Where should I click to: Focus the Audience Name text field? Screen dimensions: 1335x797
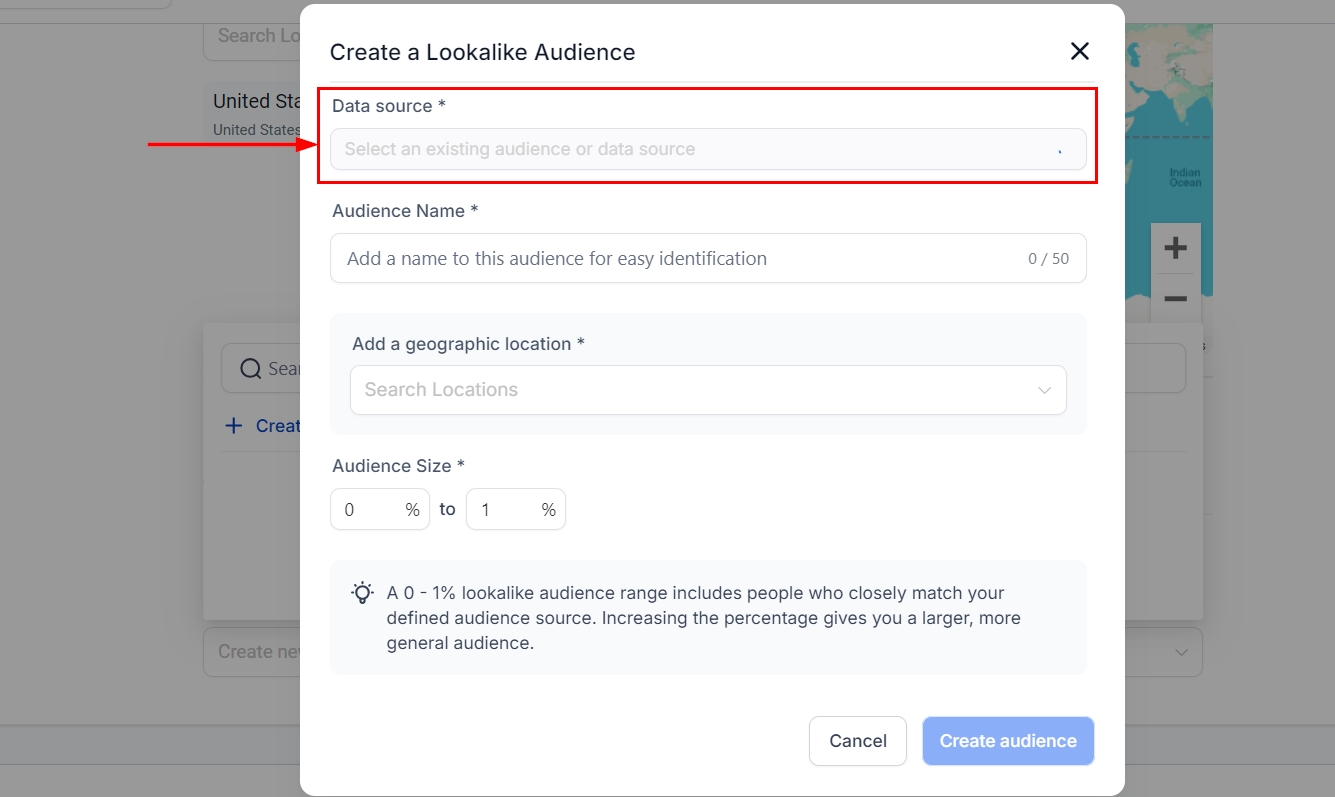[680, 259]
